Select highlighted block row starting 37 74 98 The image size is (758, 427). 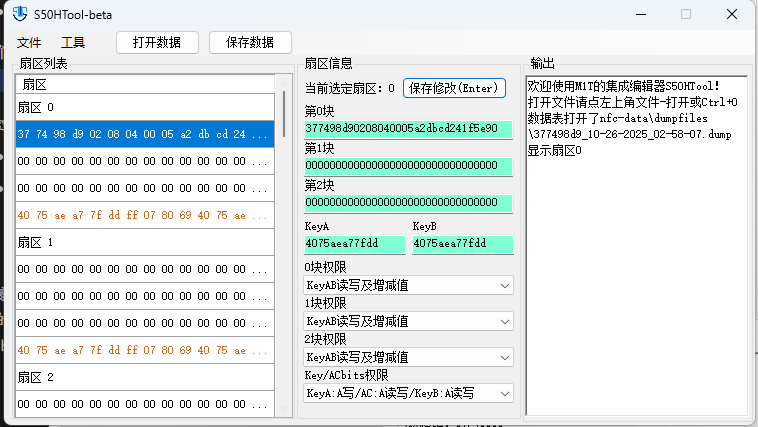click(143, 134)
